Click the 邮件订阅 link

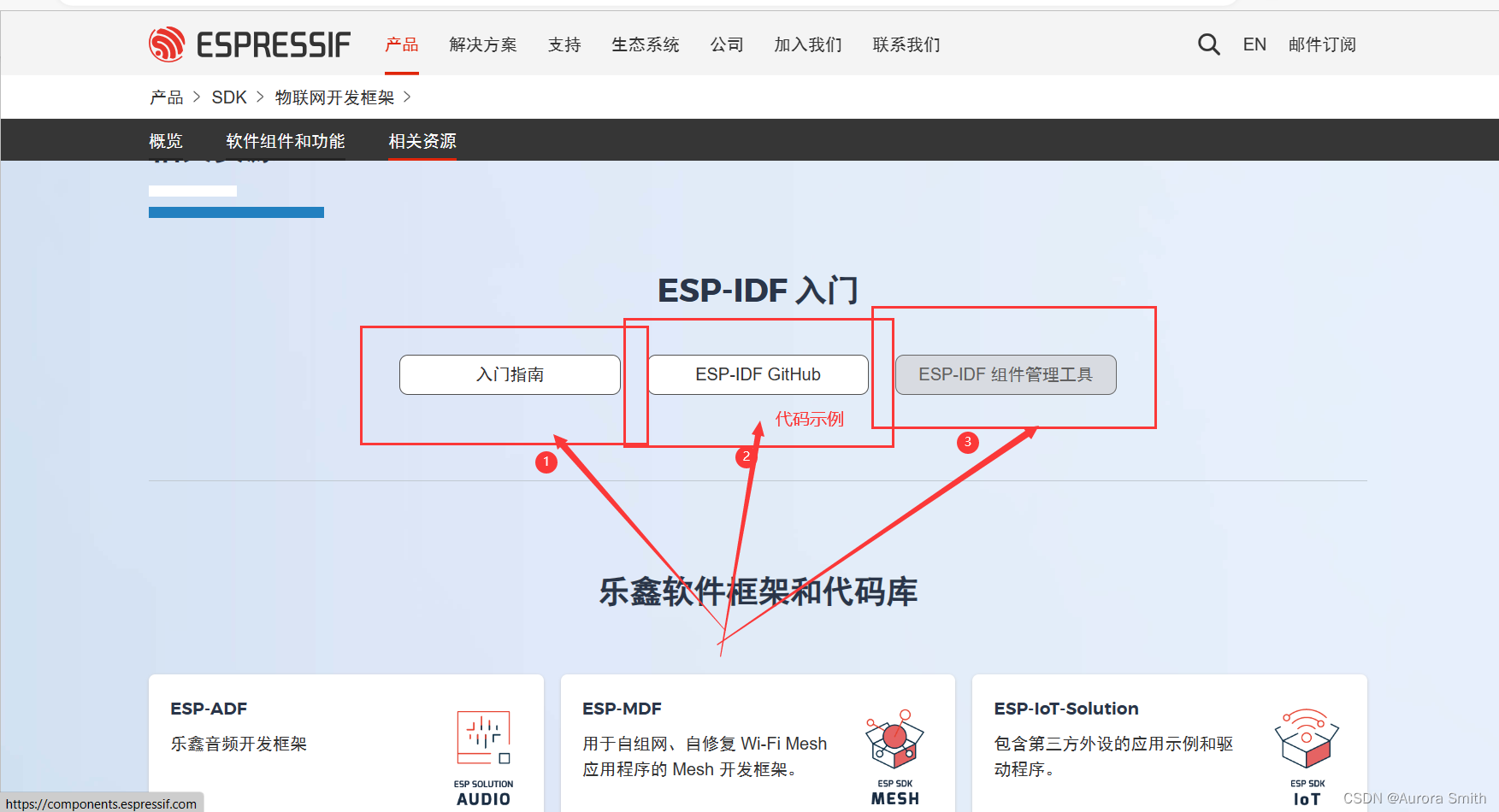coord(1322,44)
